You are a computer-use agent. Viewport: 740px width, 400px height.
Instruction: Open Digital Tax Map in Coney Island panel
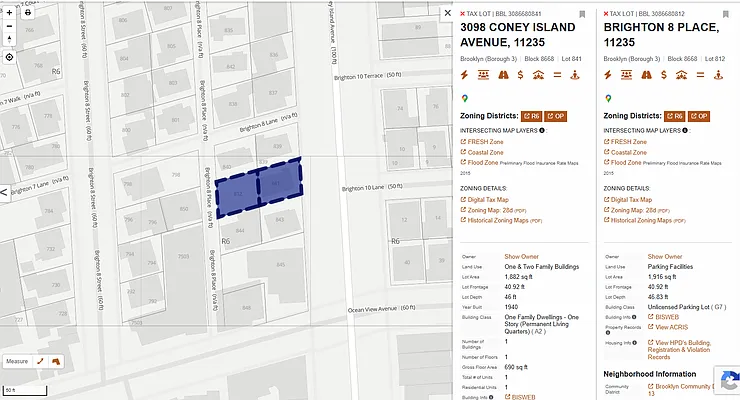pyautogui.click(x=485, y=200)
